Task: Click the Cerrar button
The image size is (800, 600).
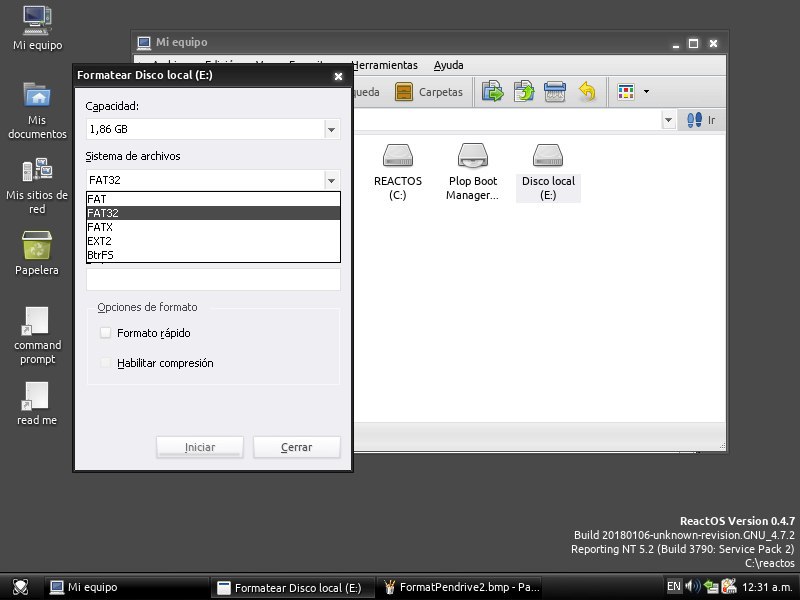Action: coord(296,447)
